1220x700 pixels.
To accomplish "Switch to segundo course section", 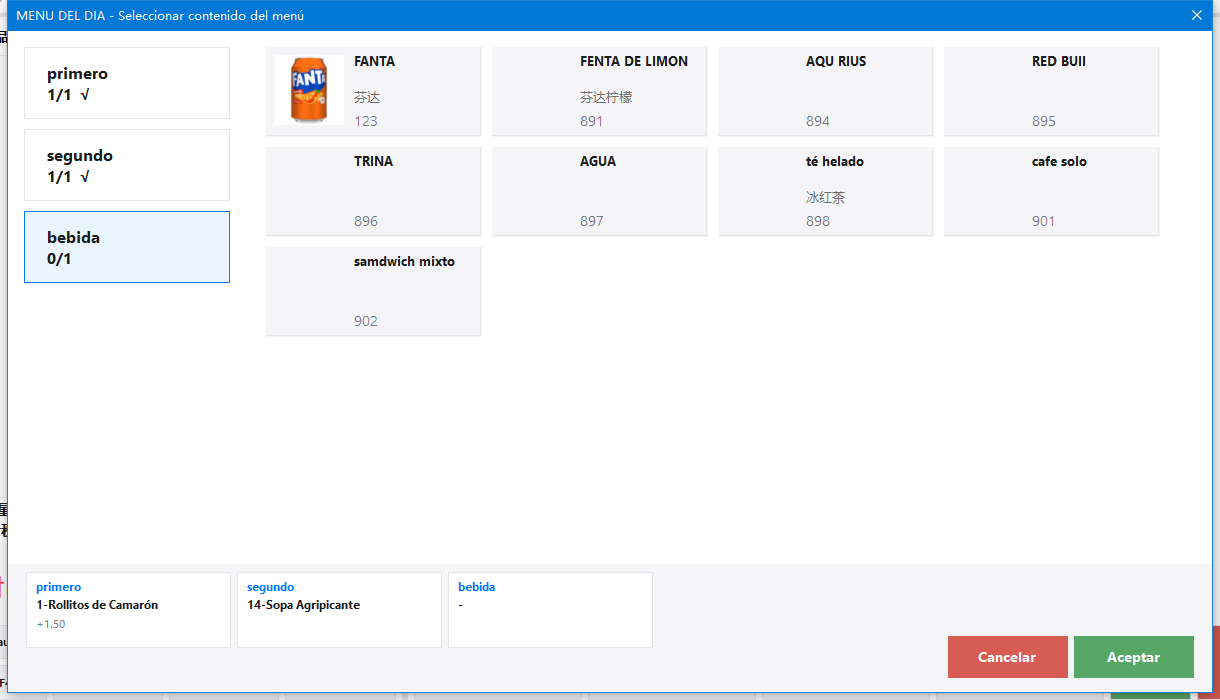I will (x=127, y=165).
